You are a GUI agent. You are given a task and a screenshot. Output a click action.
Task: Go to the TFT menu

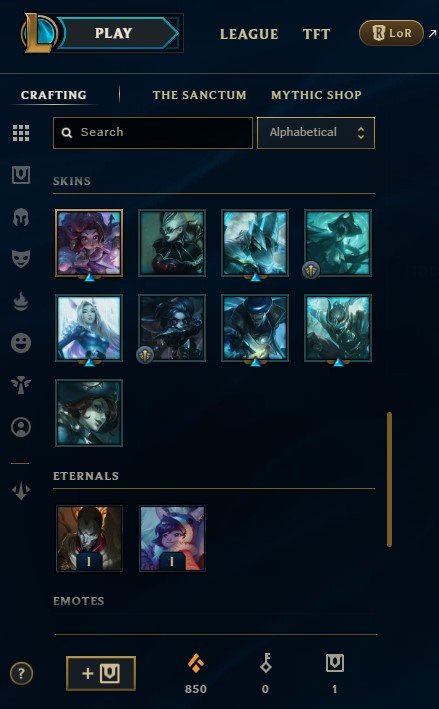(316, 34)
